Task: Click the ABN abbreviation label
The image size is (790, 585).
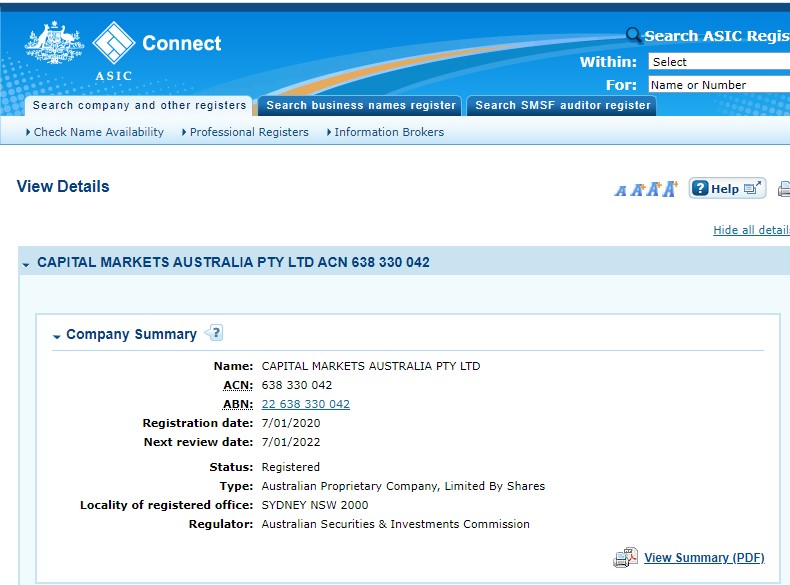Action: [x=238, y=404]
